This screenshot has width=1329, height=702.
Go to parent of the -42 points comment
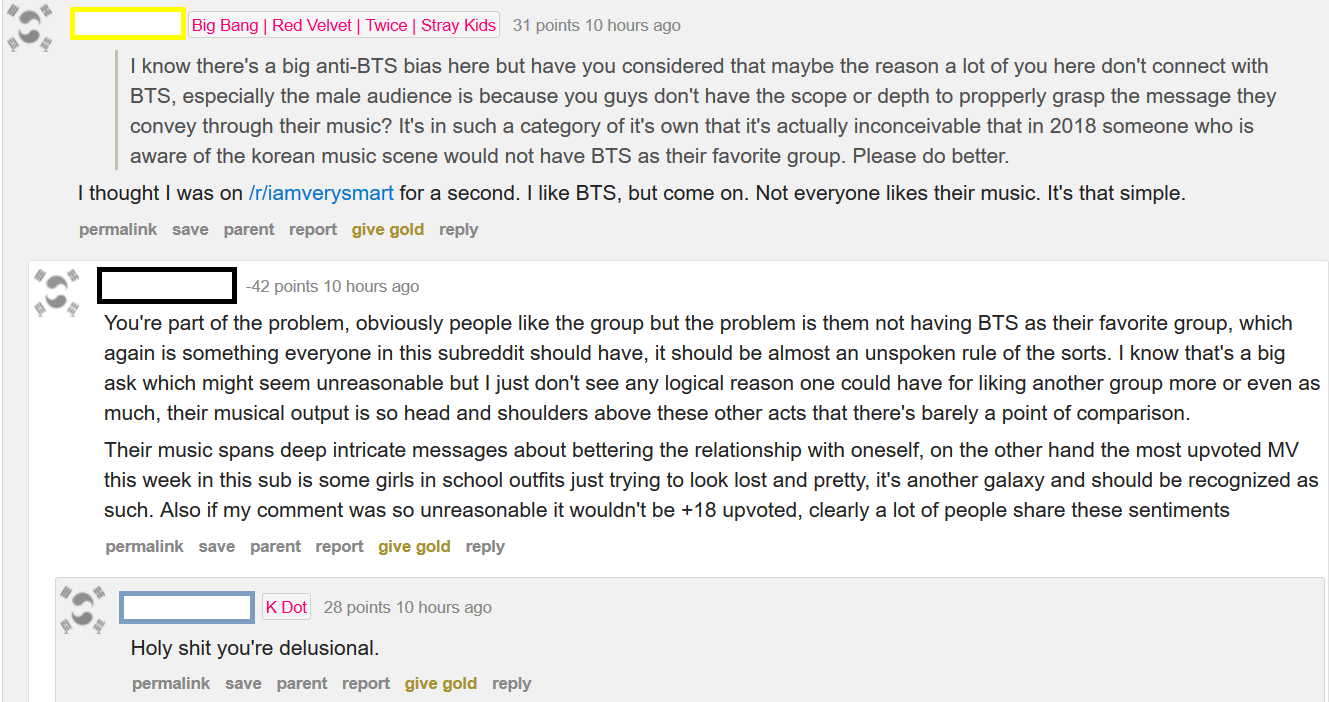(275, 546)
